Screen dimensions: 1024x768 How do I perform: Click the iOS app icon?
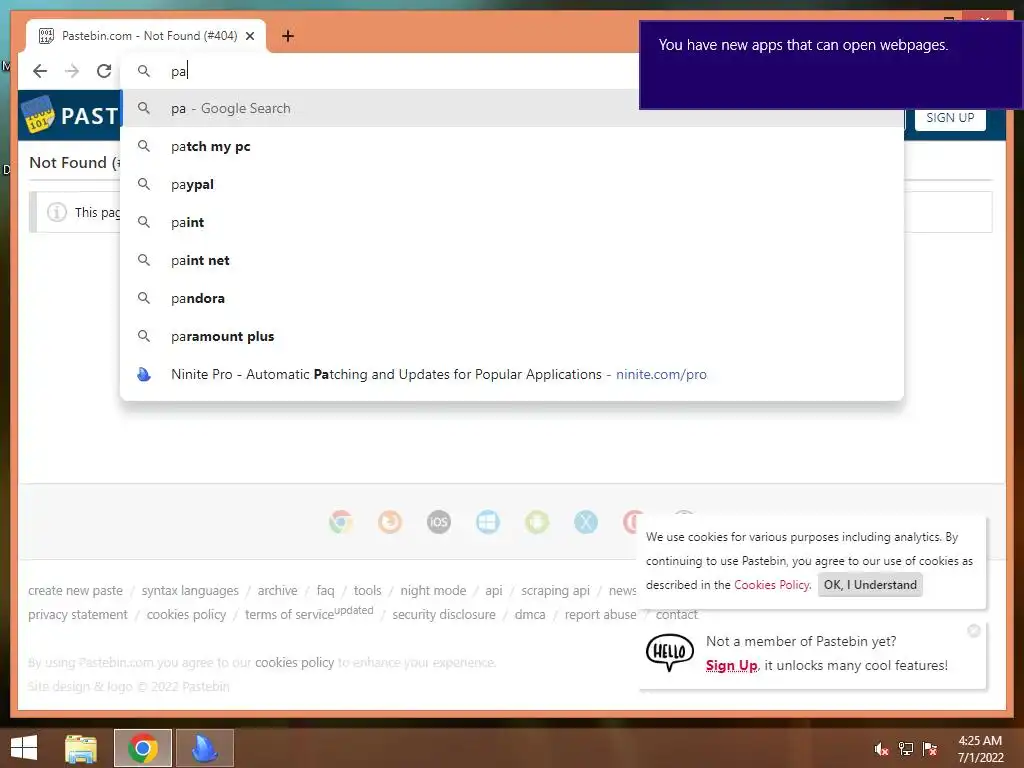[x=439, y=522]
